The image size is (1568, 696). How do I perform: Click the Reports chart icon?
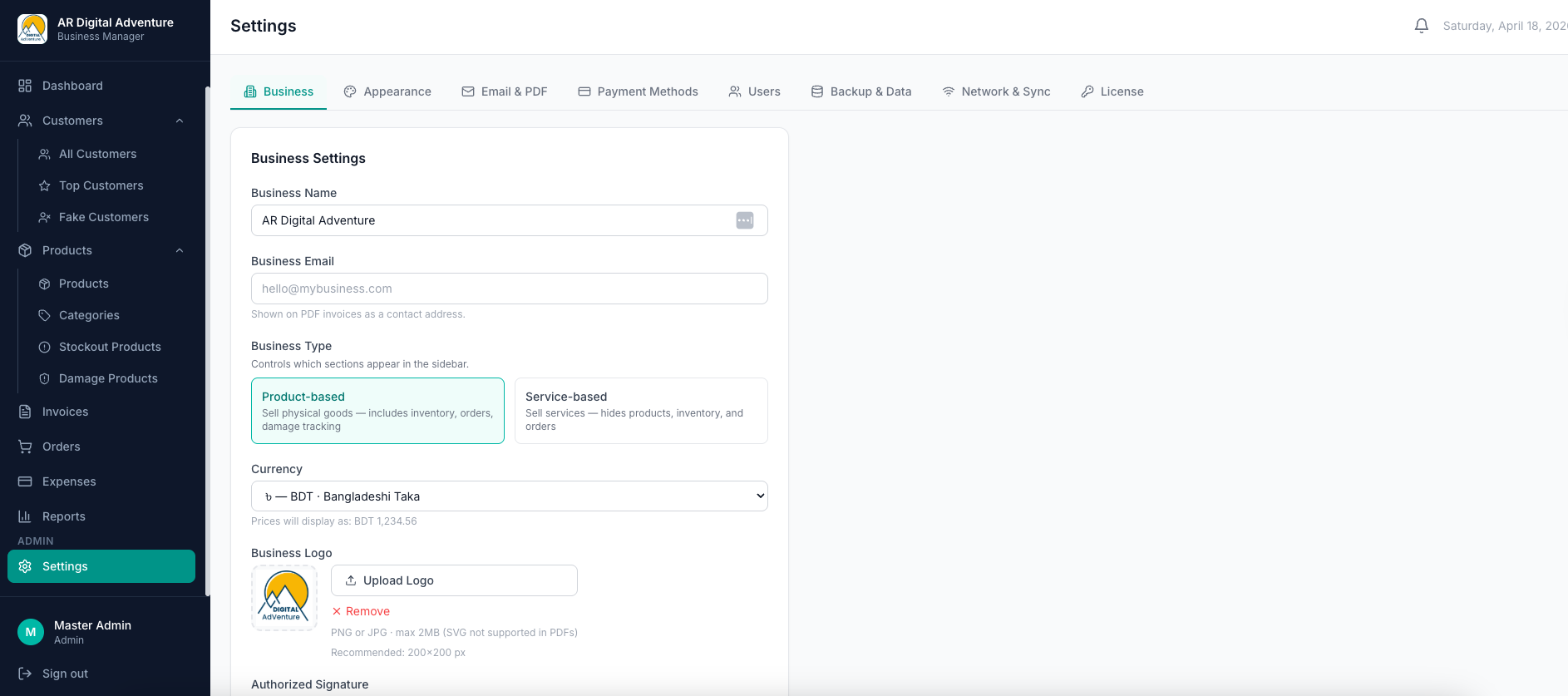25,516
